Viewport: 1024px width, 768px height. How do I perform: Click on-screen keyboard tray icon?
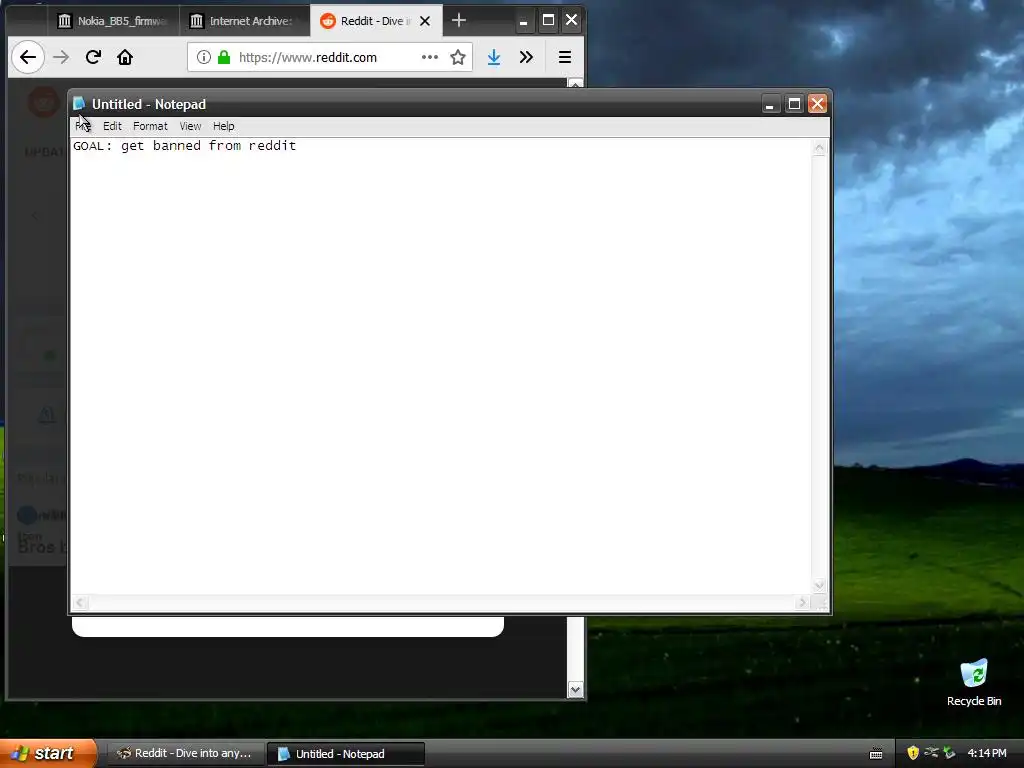[876, 754]
